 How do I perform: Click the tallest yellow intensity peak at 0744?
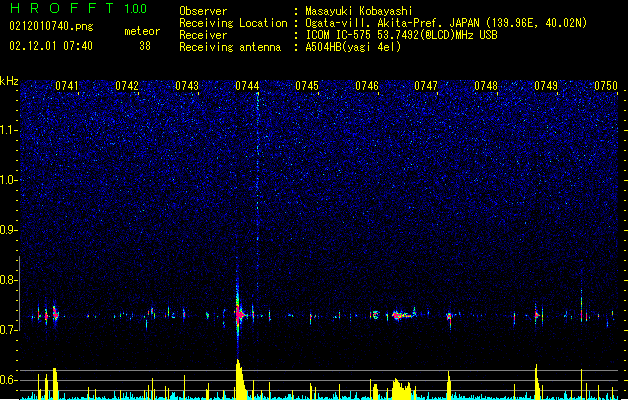tap(240, 379)
